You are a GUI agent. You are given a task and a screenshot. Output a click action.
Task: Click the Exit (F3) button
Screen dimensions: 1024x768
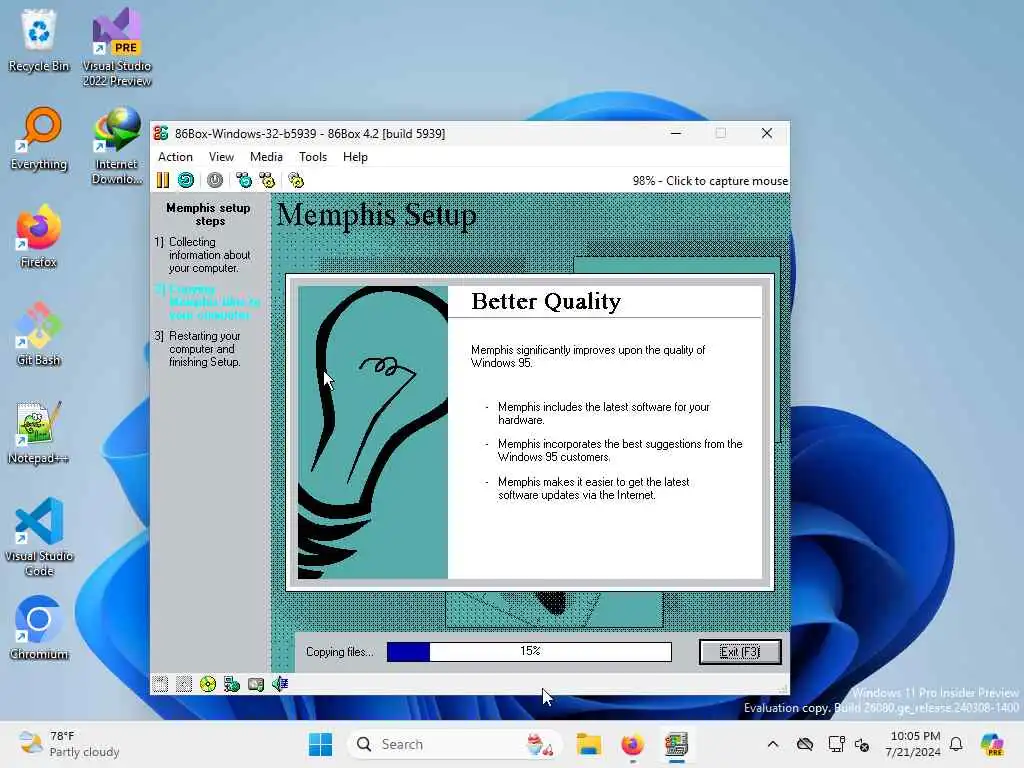[x=740, y=652]
